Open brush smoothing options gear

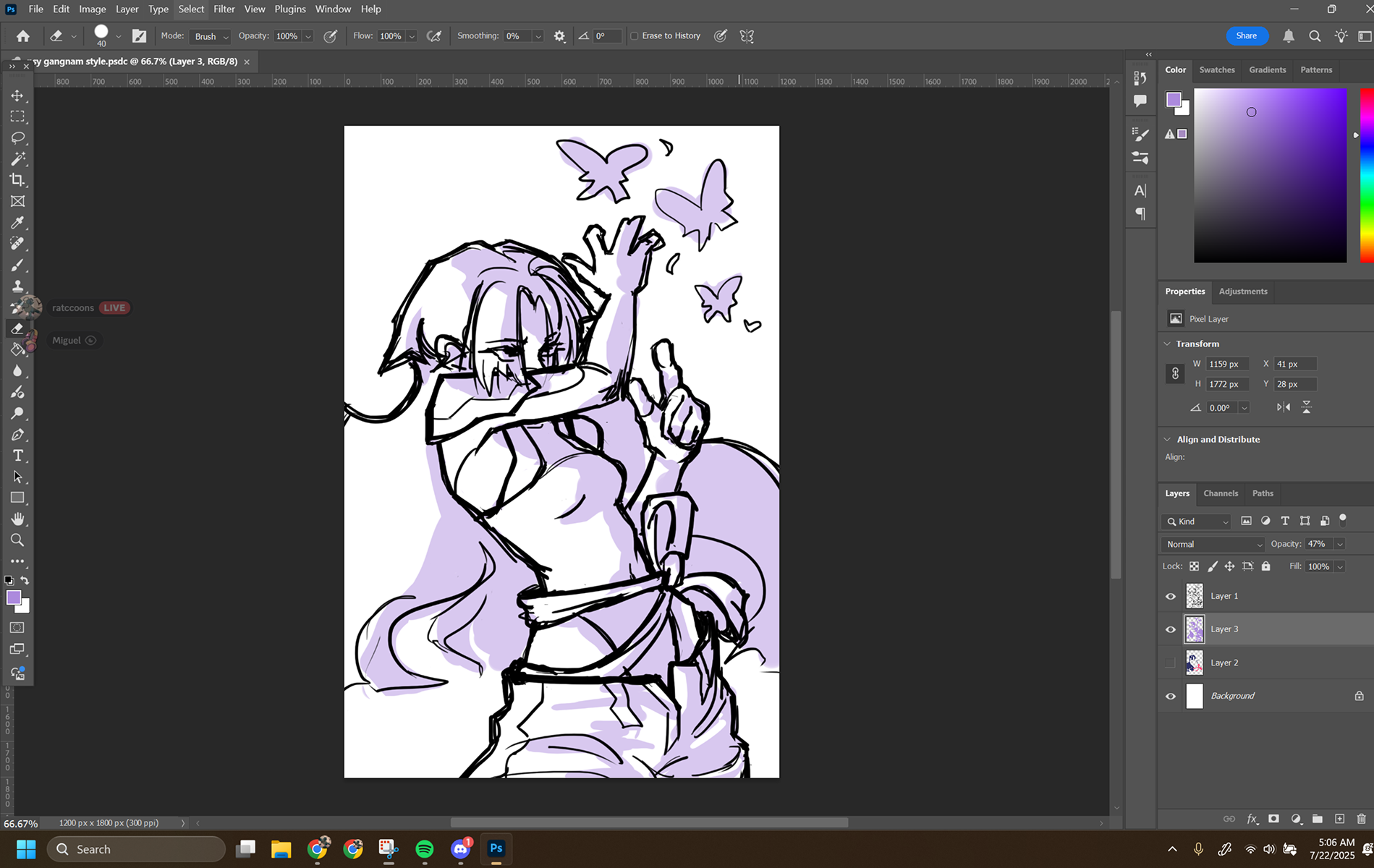[x=559, y=36]
